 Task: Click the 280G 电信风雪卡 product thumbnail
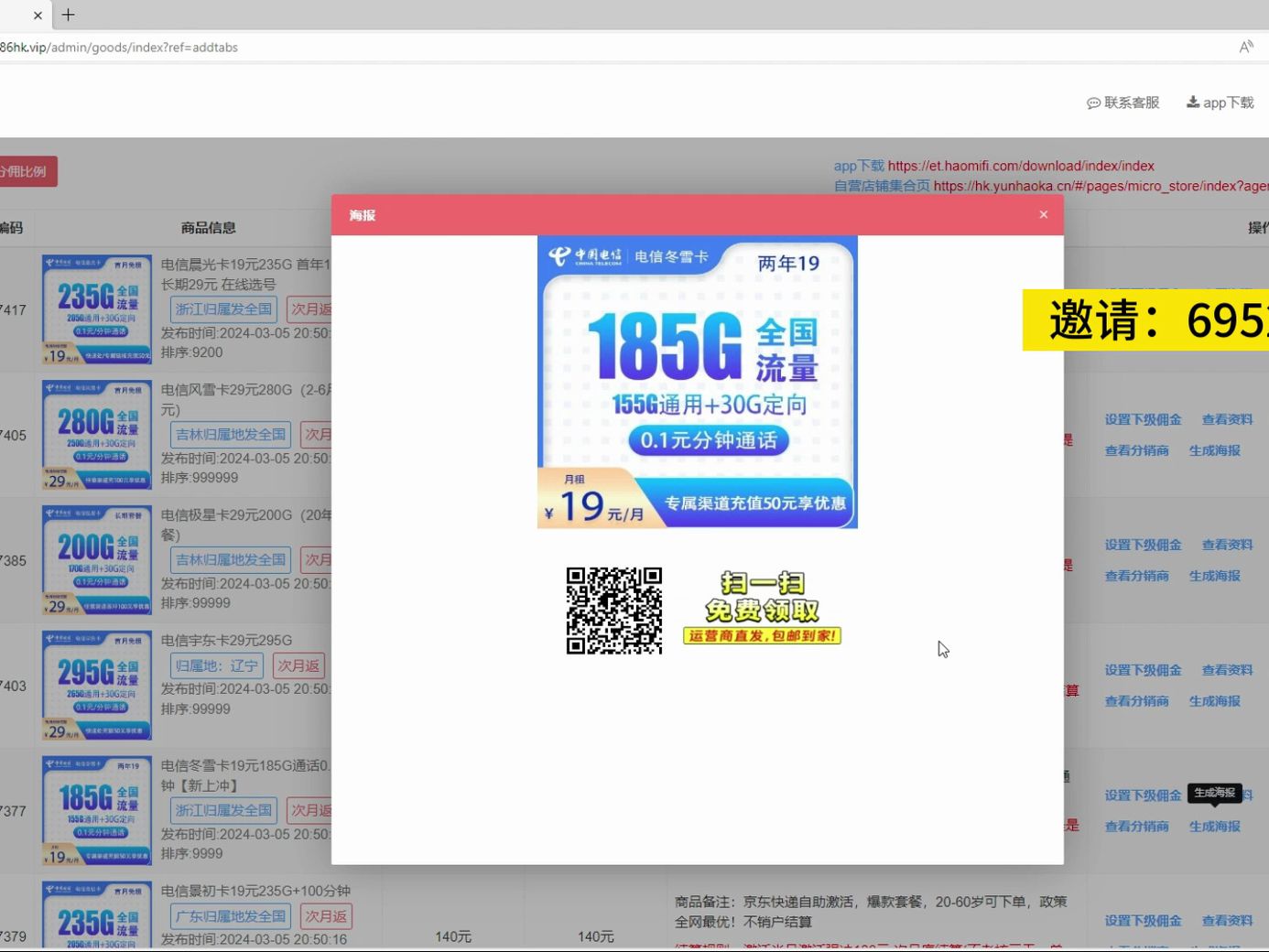tap(97, 435)
